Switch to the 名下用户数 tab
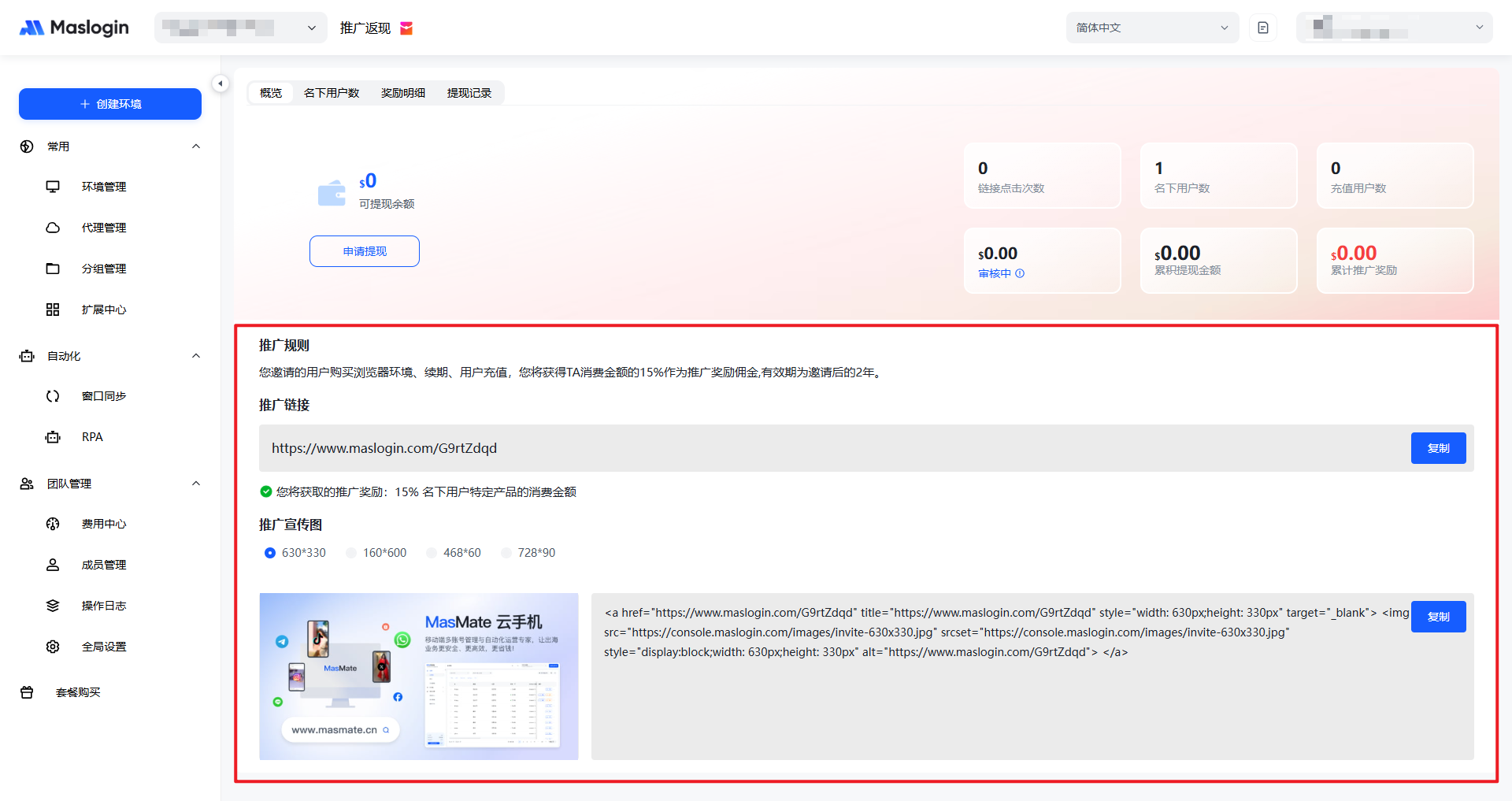The image size is (1512, 801). pyautogui.click(x=332, y=93)
